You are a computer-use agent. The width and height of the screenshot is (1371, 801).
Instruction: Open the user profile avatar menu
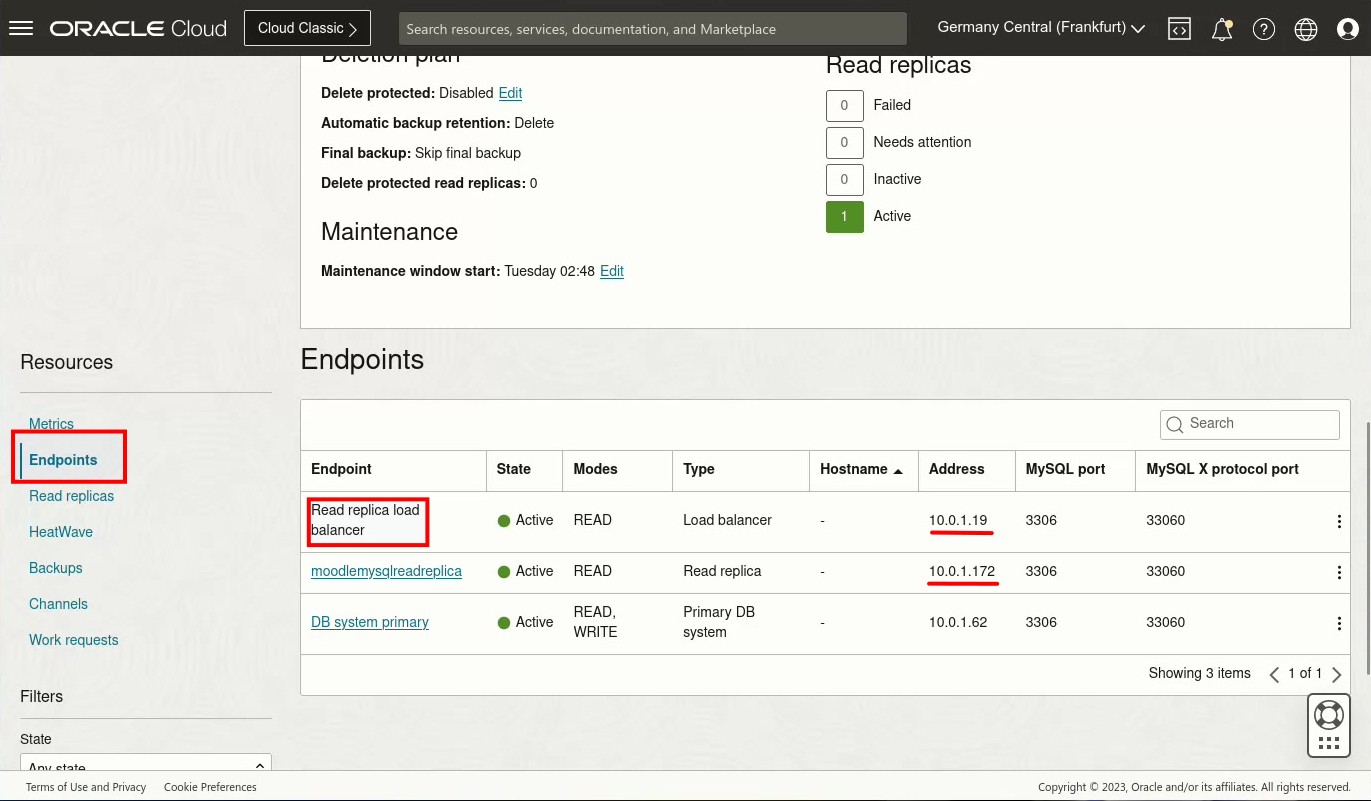coord(1348,29)
